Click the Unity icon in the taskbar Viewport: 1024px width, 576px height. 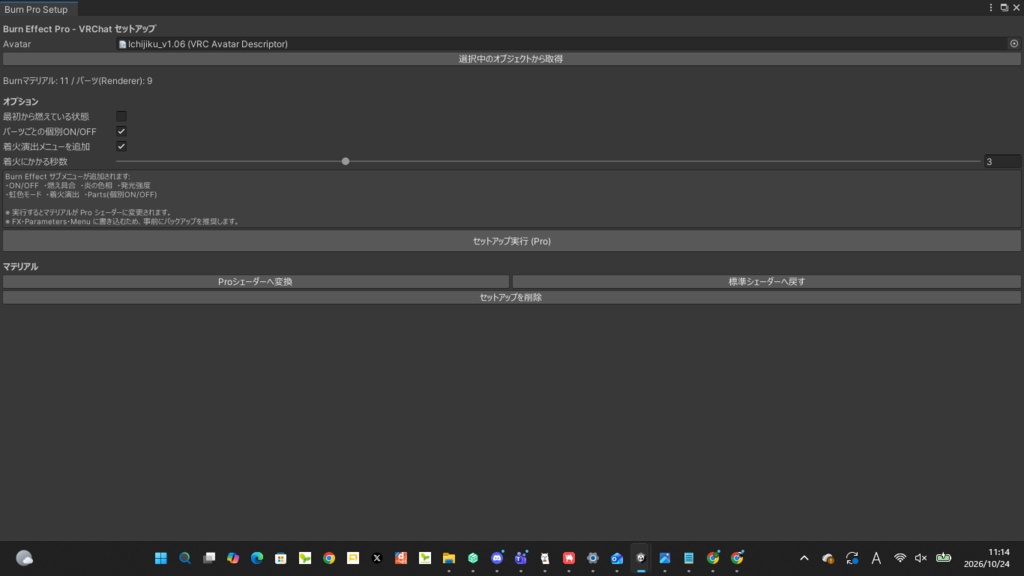pos(641,558)
